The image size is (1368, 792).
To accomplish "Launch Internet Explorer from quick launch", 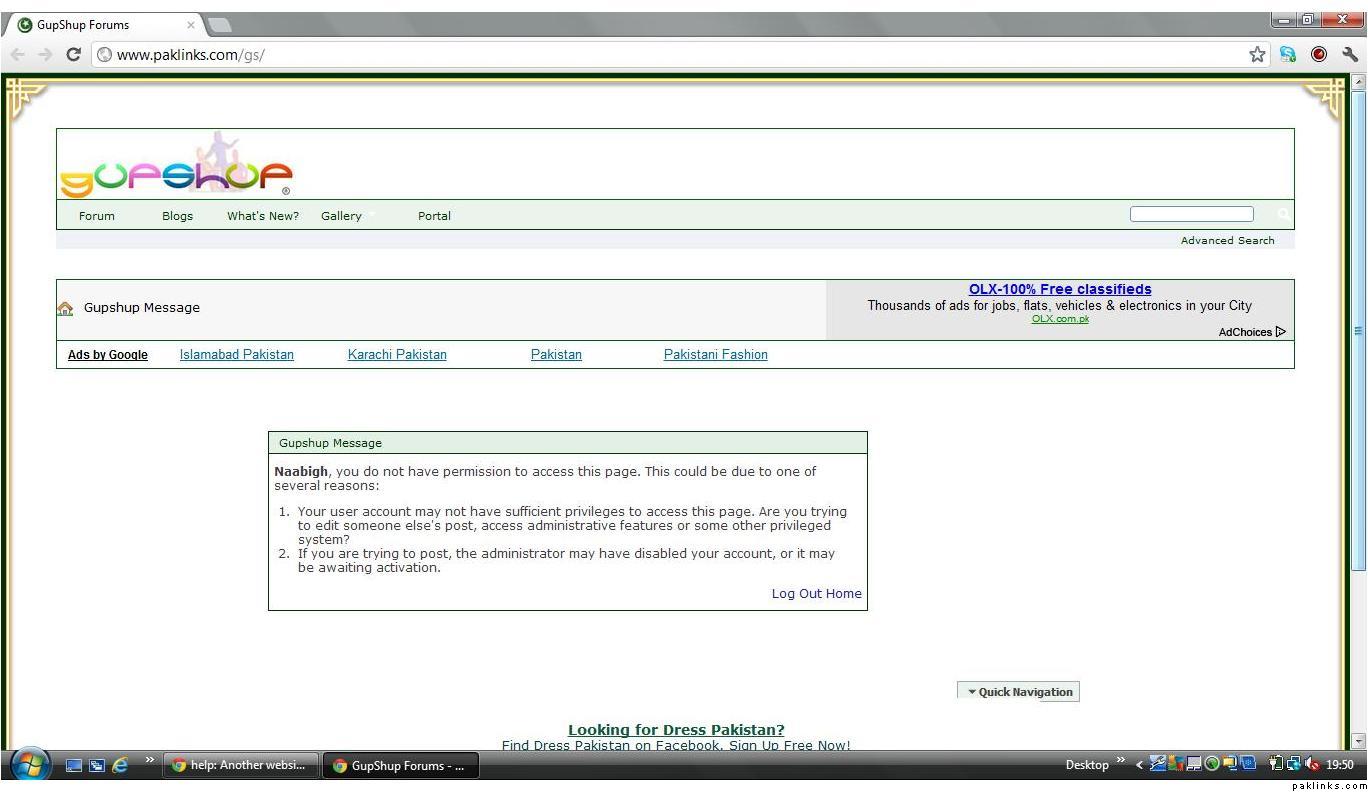I will [120, 765].
